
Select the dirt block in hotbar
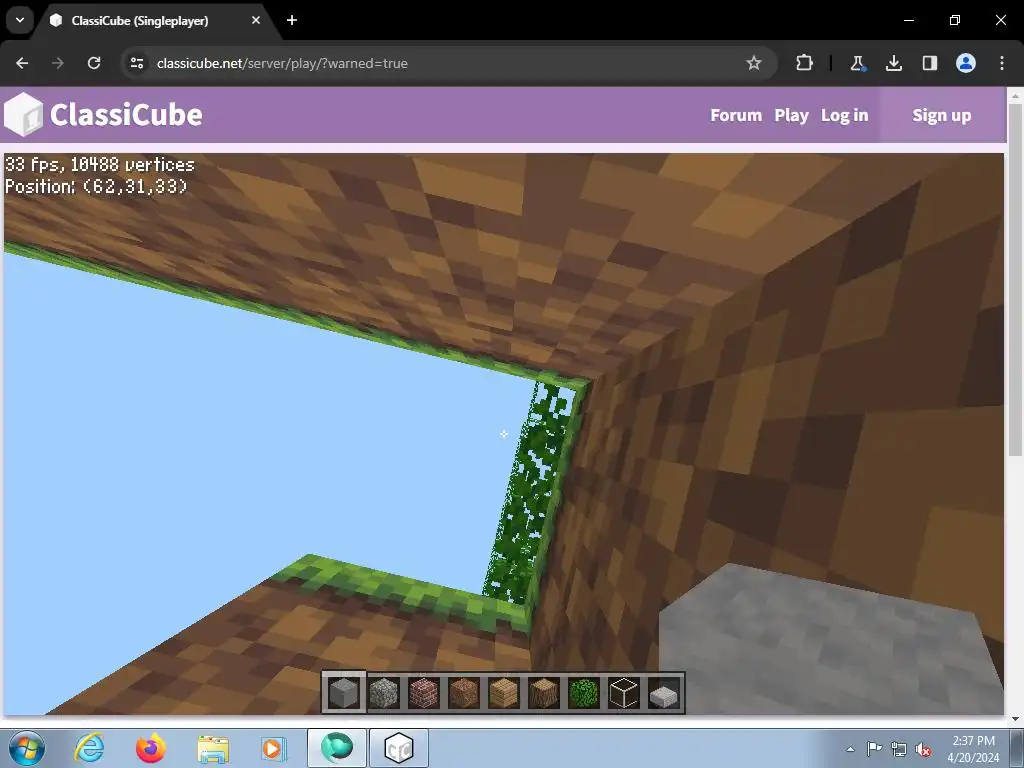(x=464, y=693)
